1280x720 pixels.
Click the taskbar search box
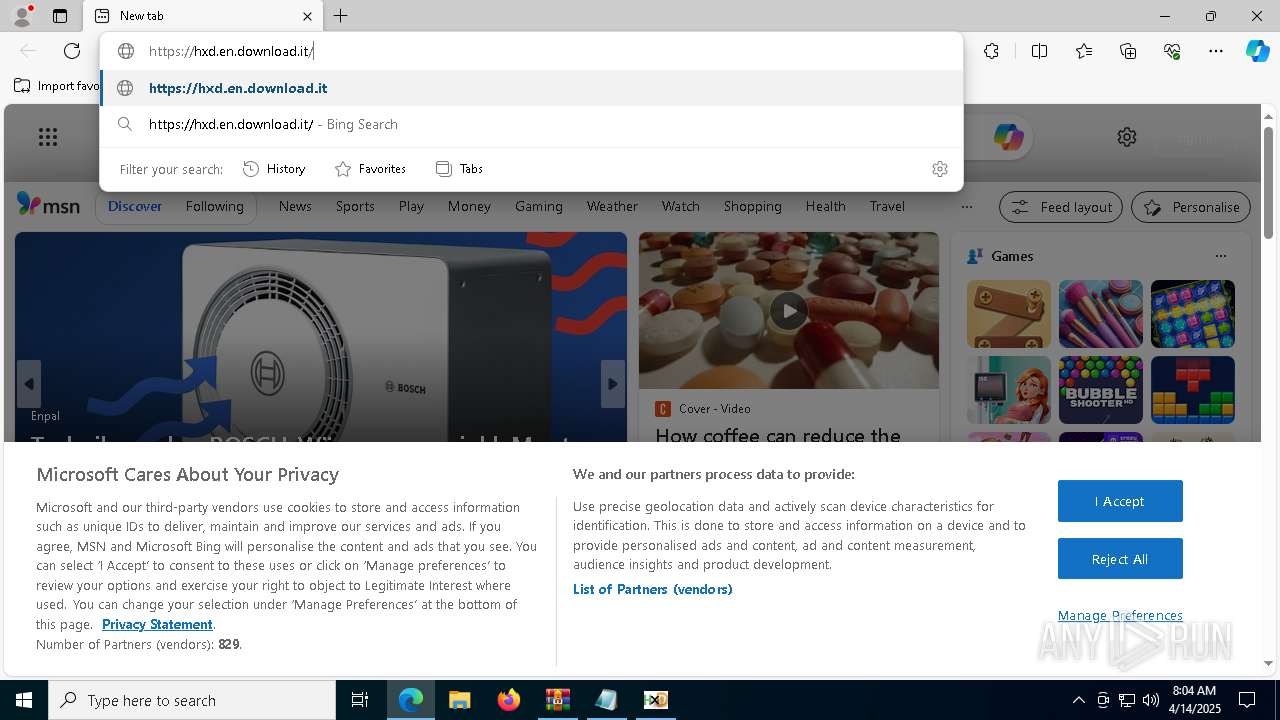(192, 700)
